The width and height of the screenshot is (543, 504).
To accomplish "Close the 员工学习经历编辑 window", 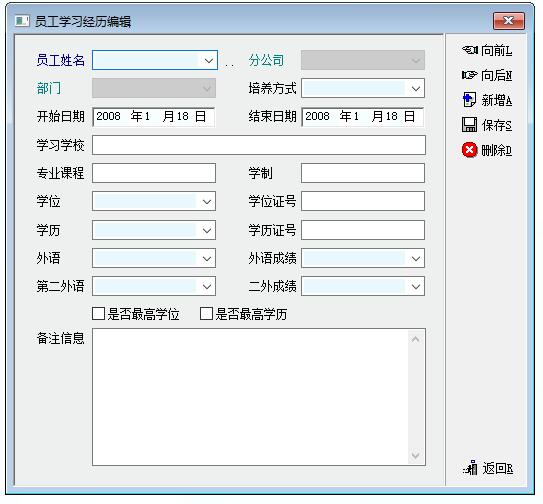I will coord(509,21).
